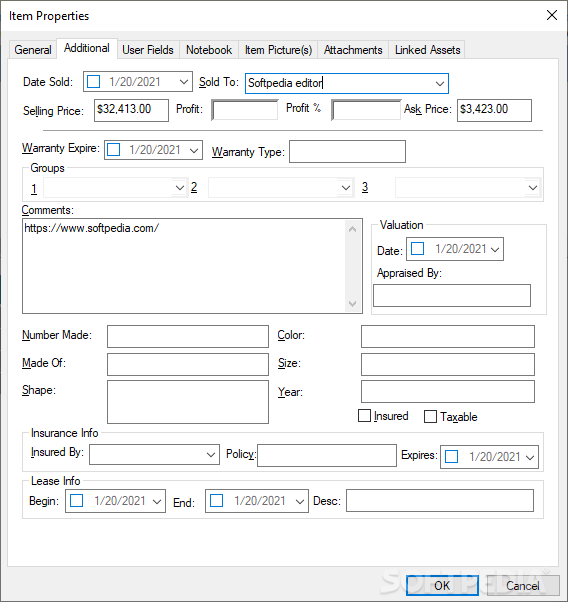Click the Made Of field
Screen dimensions: 568x608
click(188, 364)
